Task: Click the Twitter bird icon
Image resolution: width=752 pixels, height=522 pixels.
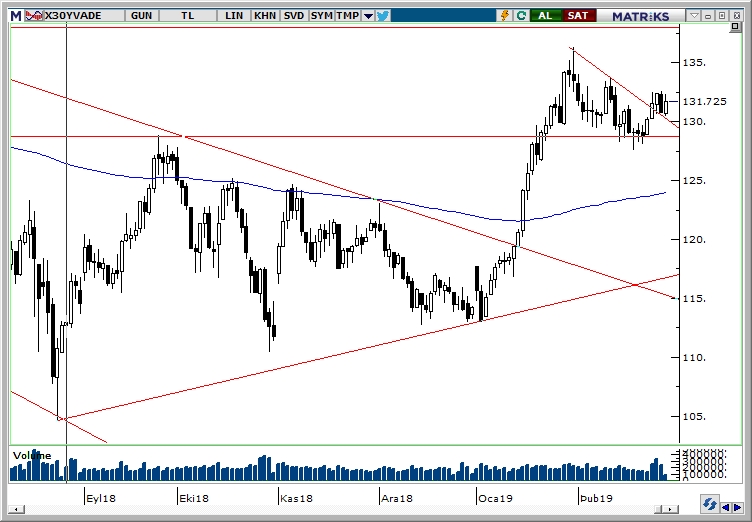Action: (383, 16)
